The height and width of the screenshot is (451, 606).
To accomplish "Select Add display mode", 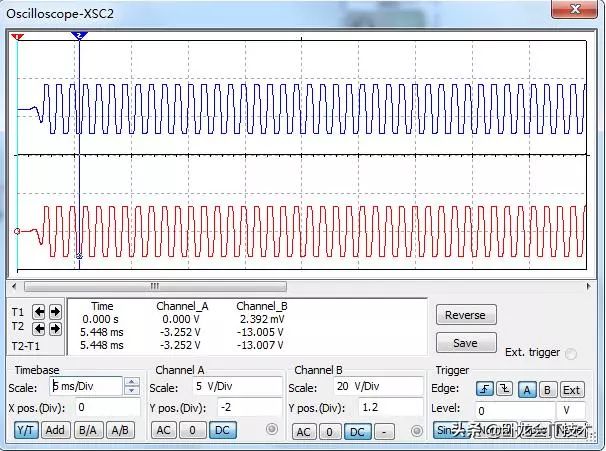I will coord(55,430).
